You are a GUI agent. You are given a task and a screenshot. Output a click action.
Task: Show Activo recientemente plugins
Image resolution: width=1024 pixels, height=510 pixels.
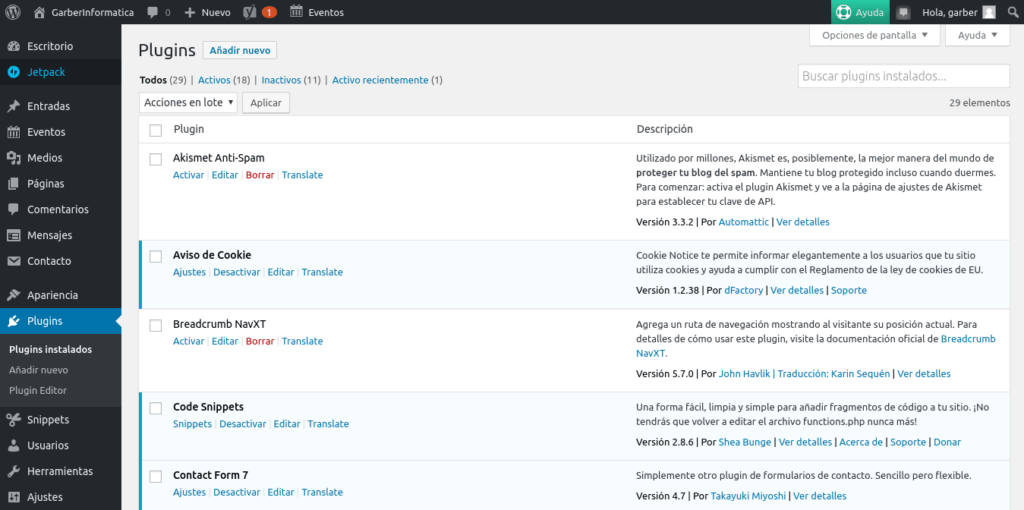380,80
